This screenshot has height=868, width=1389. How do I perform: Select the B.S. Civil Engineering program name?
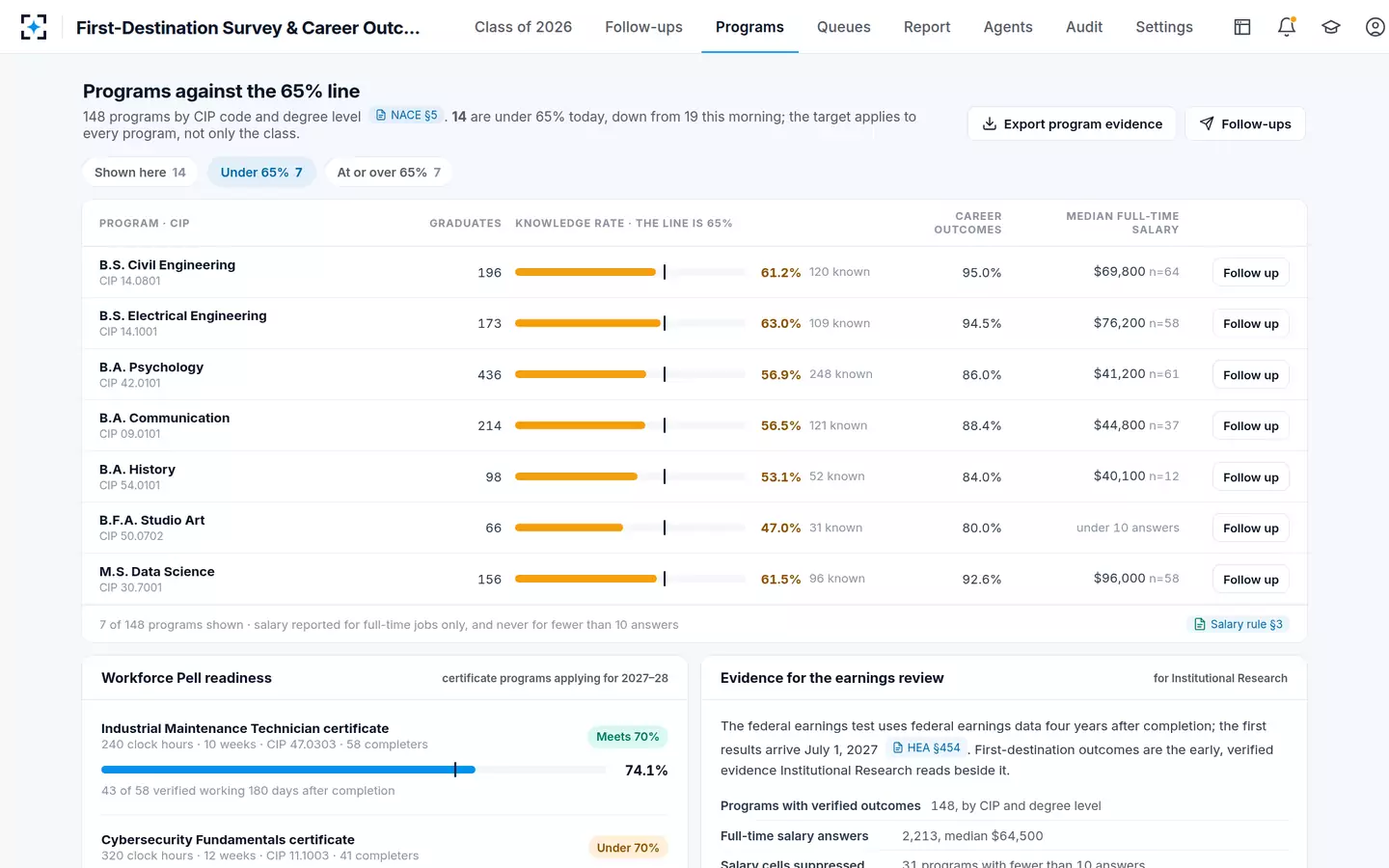pyautogui.click(x=167, y=265)
